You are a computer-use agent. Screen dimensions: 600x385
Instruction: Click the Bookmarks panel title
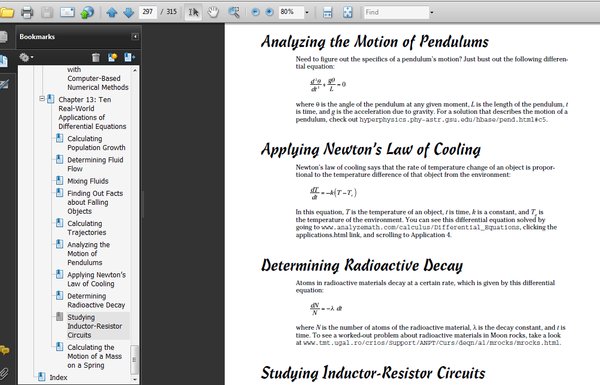coord(37,37)
